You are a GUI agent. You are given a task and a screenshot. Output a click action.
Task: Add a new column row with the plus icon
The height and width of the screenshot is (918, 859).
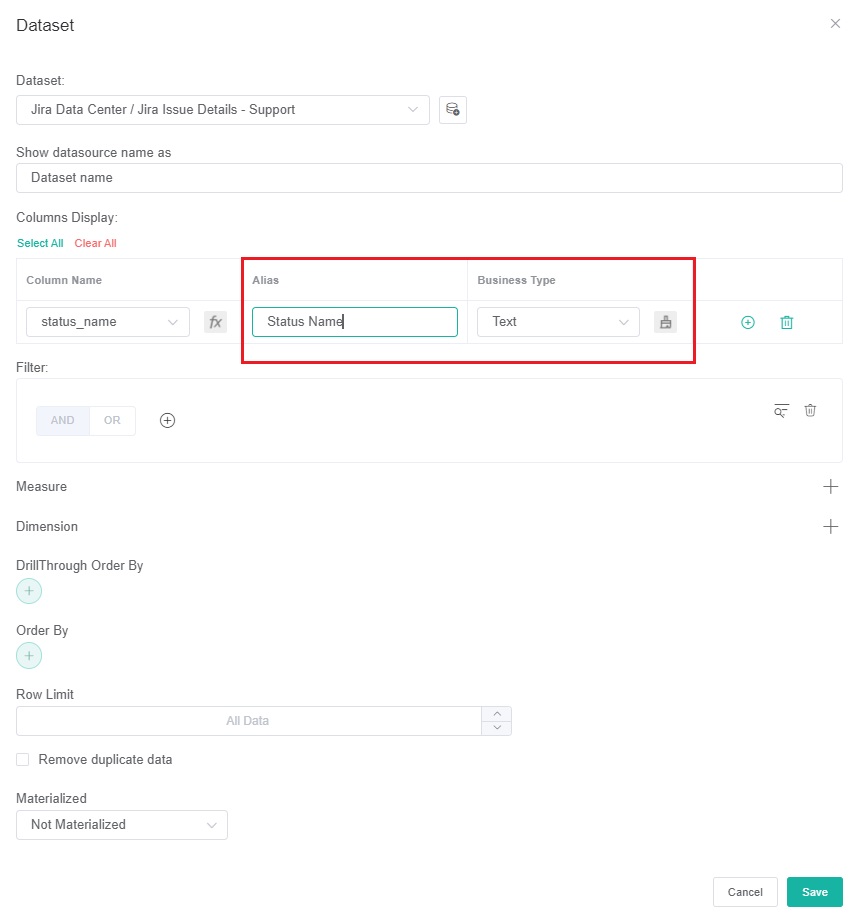tap(747, 322)
